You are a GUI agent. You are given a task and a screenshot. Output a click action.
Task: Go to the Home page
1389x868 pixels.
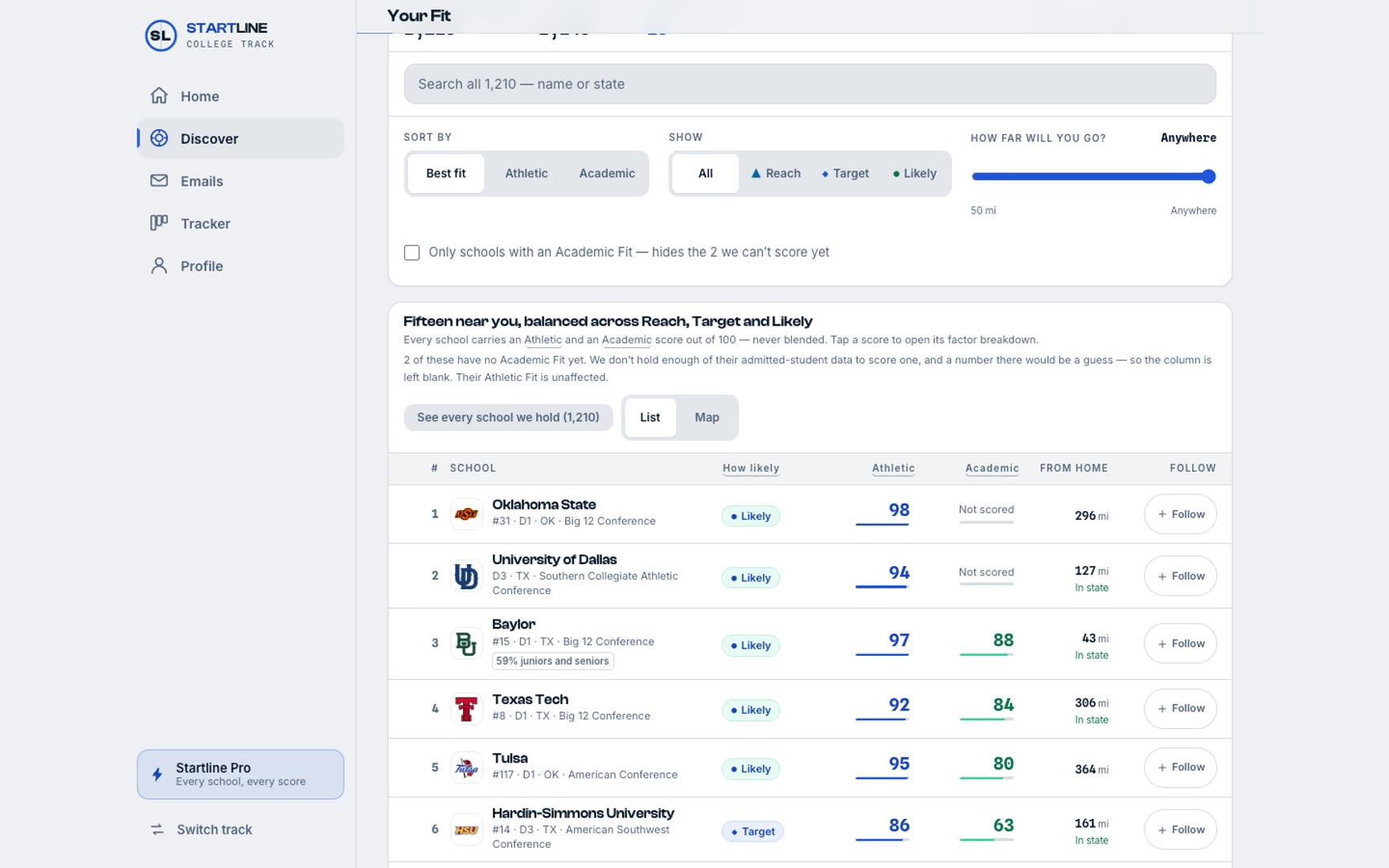(x=241, y=96)
